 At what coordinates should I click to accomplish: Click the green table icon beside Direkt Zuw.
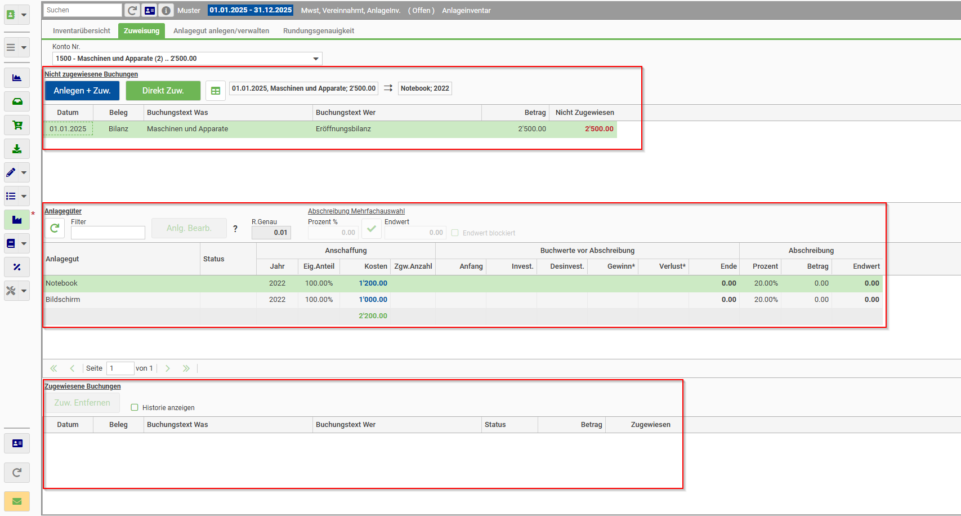pos(215,91)
